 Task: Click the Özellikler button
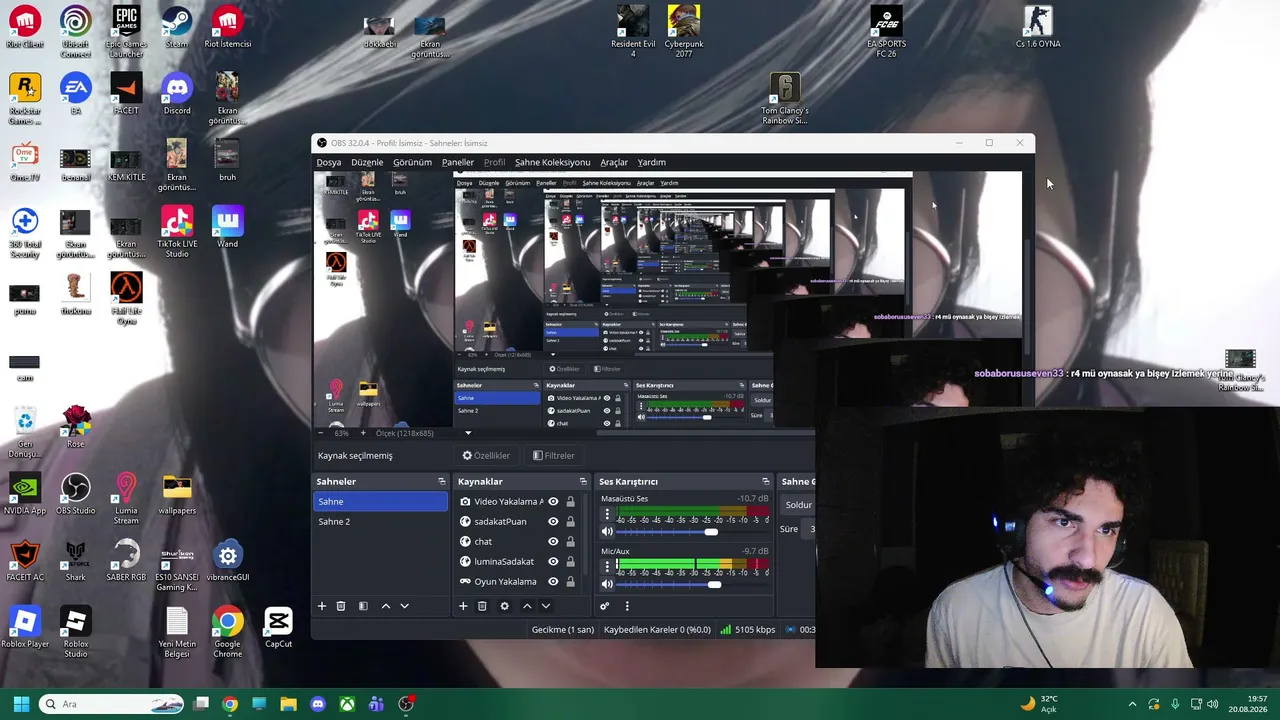click(x=486, y=456)
